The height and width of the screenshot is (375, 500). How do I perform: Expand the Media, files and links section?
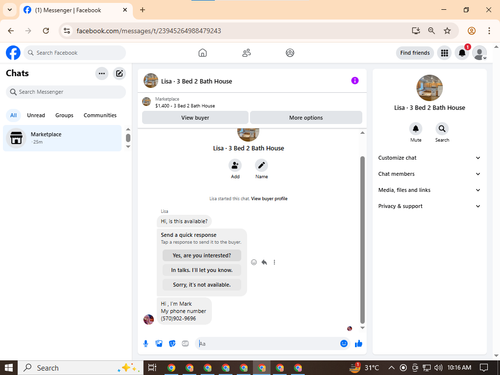(x=429, y=190)
